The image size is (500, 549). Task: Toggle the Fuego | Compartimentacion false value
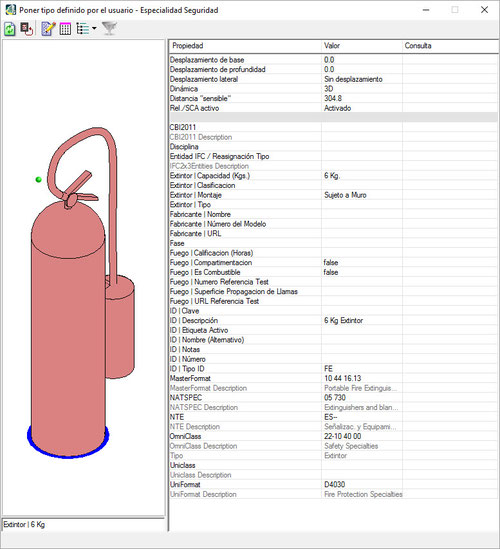331,263
